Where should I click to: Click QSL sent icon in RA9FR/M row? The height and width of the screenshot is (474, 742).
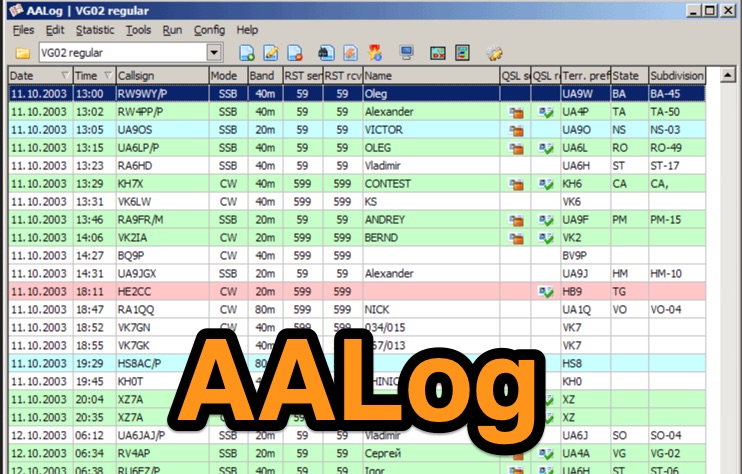[516, 220]
